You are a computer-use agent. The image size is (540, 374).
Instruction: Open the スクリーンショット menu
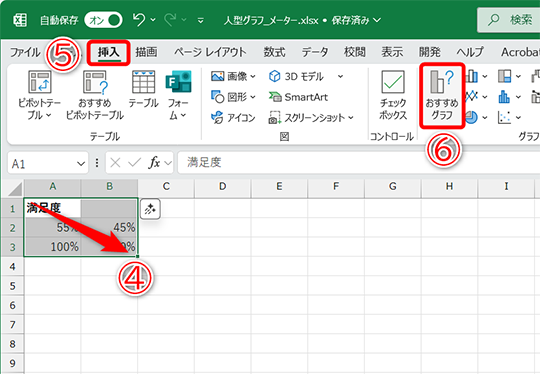[311, 118]
